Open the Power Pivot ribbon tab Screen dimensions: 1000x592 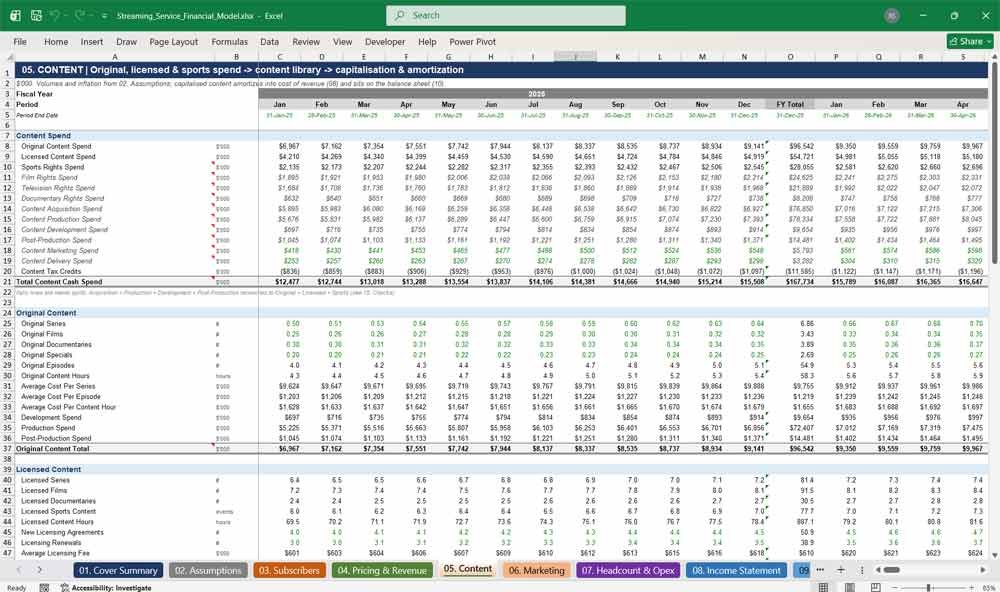point(473,41)
